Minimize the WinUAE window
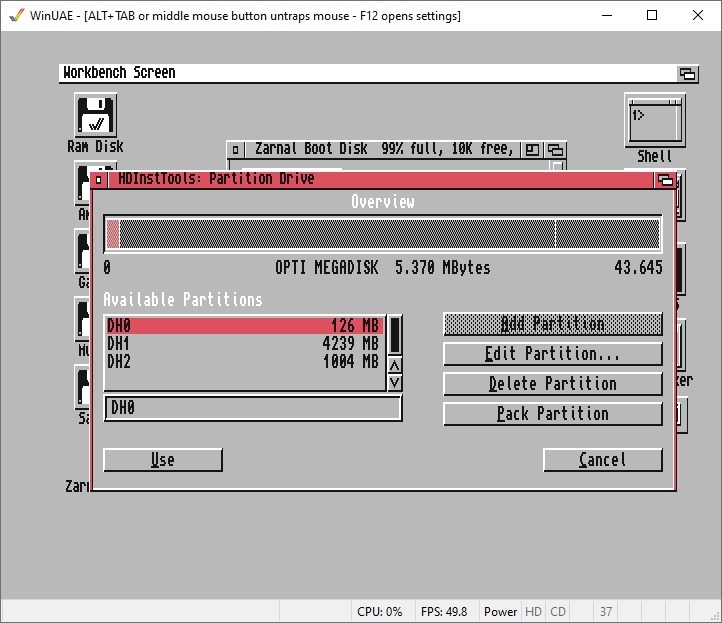Viewport: 722px width, 623px height. [607, 15]
